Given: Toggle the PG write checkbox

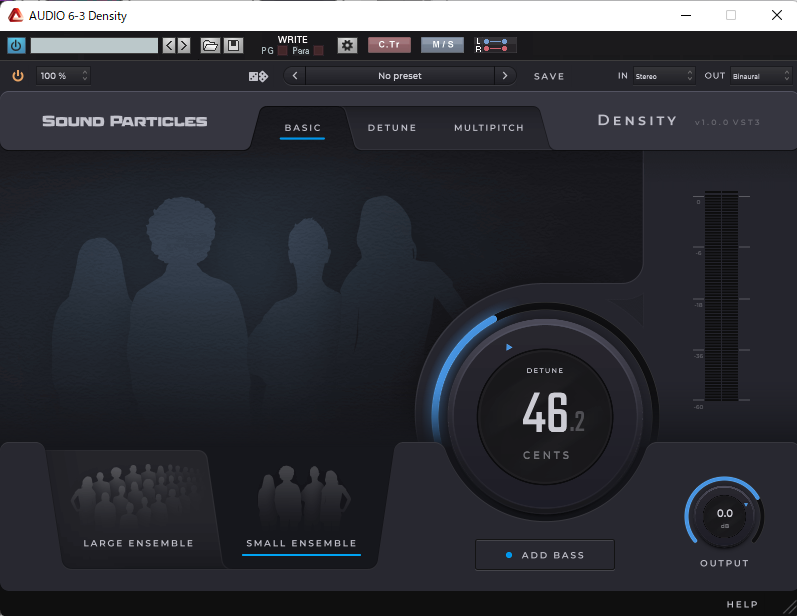Looking at the screenshot, I should pos(283,51).
